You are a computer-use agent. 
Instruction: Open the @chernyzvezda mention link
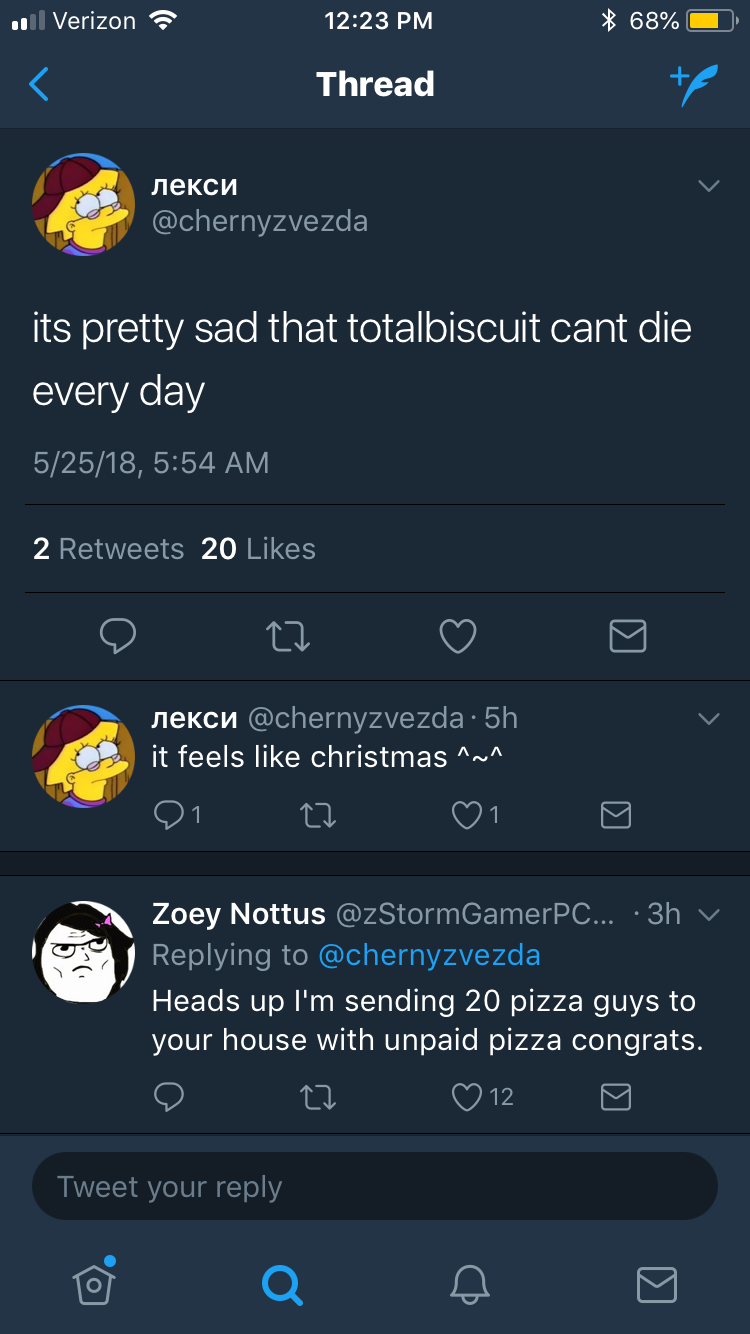click(x=429, y=955)
